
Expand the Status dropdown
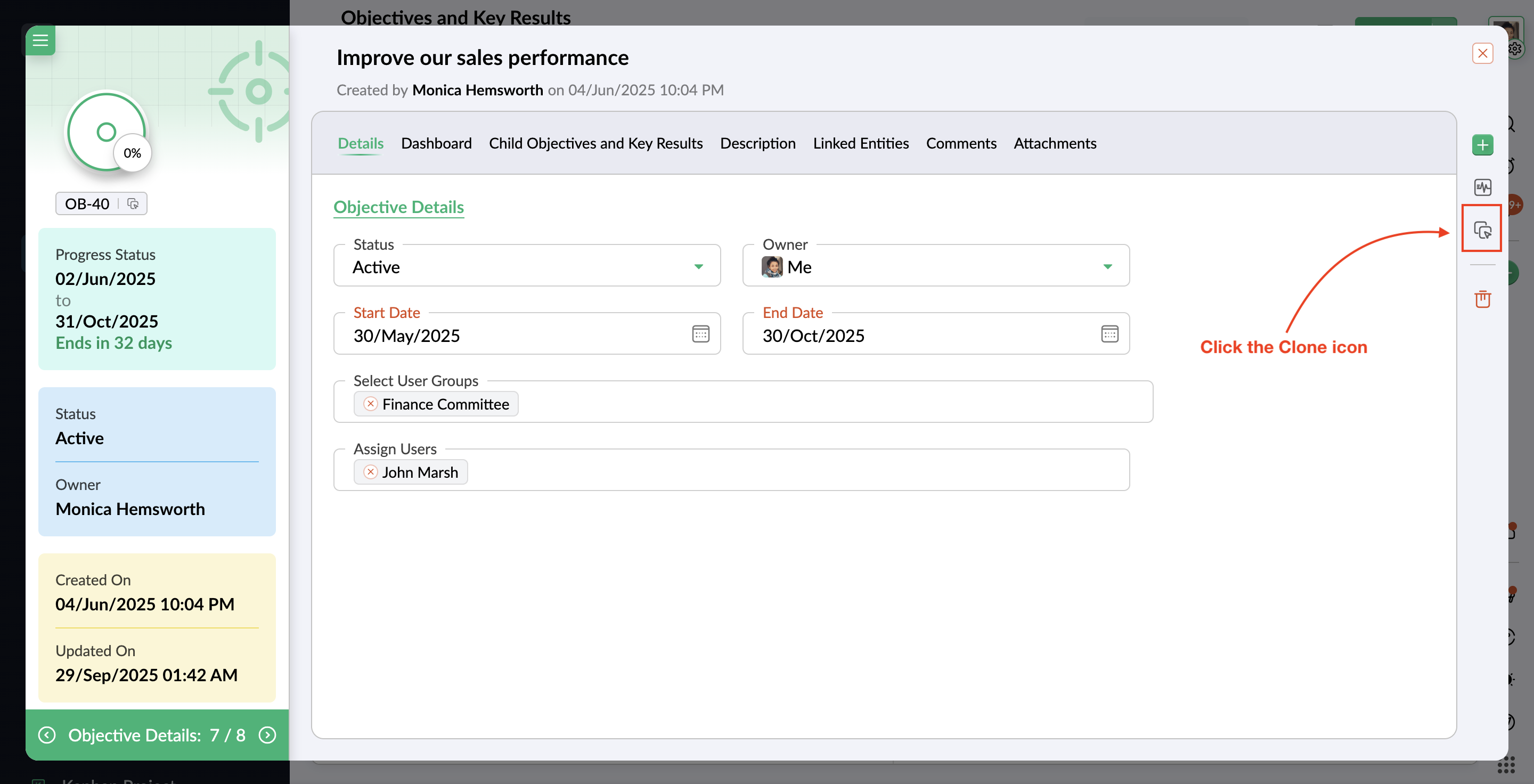tap(698, 267)
